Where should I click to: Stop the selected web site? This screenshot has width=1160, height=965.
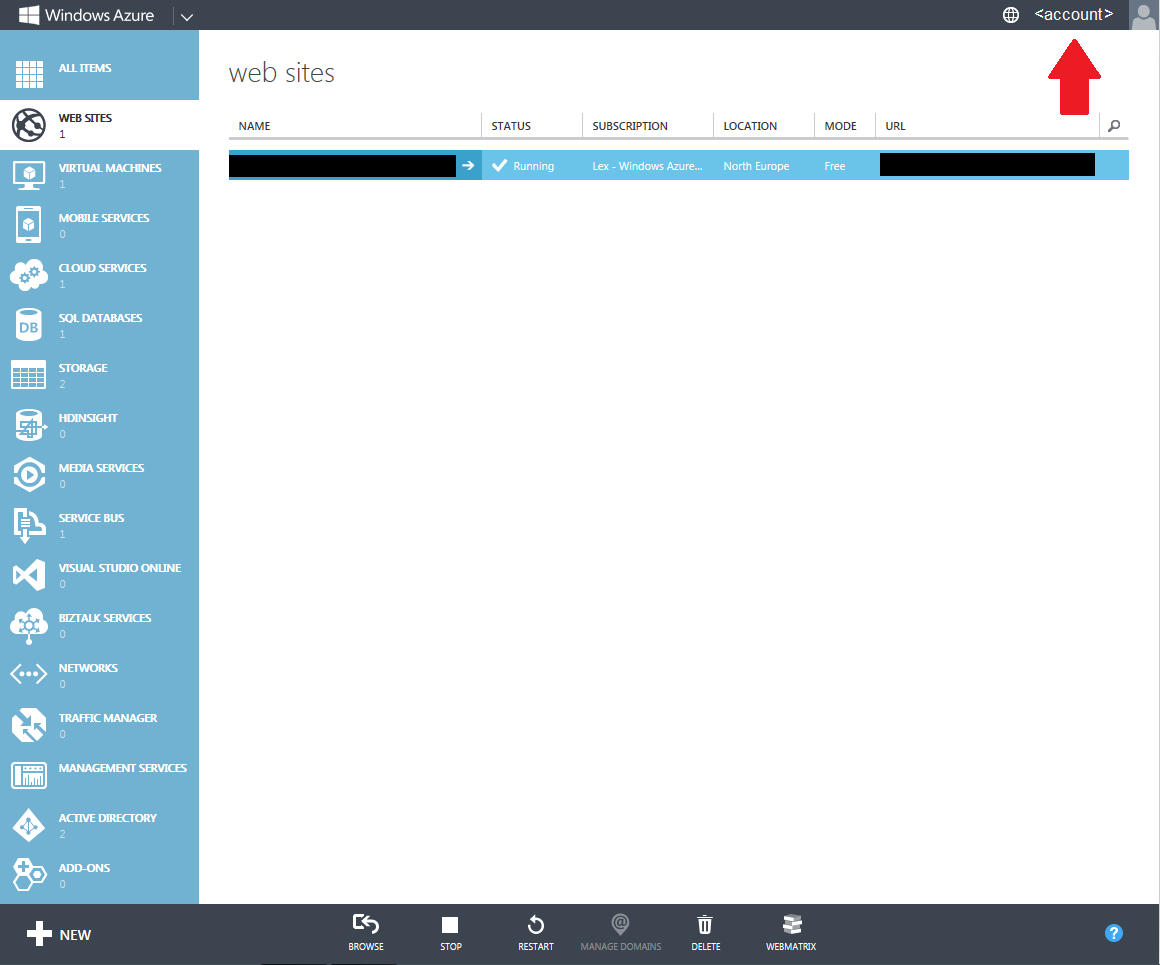click(x=451, y=933)
